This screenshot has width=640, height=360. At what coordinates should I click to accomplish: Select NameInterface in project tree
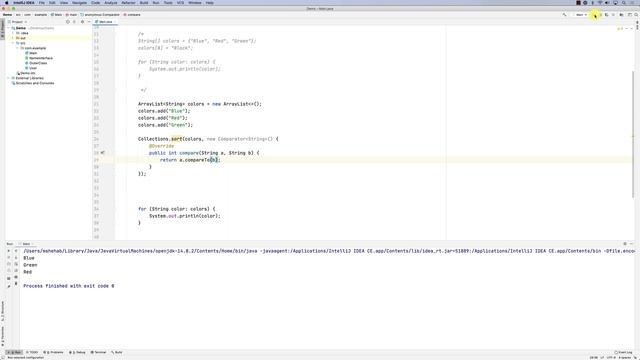[39, 58]
